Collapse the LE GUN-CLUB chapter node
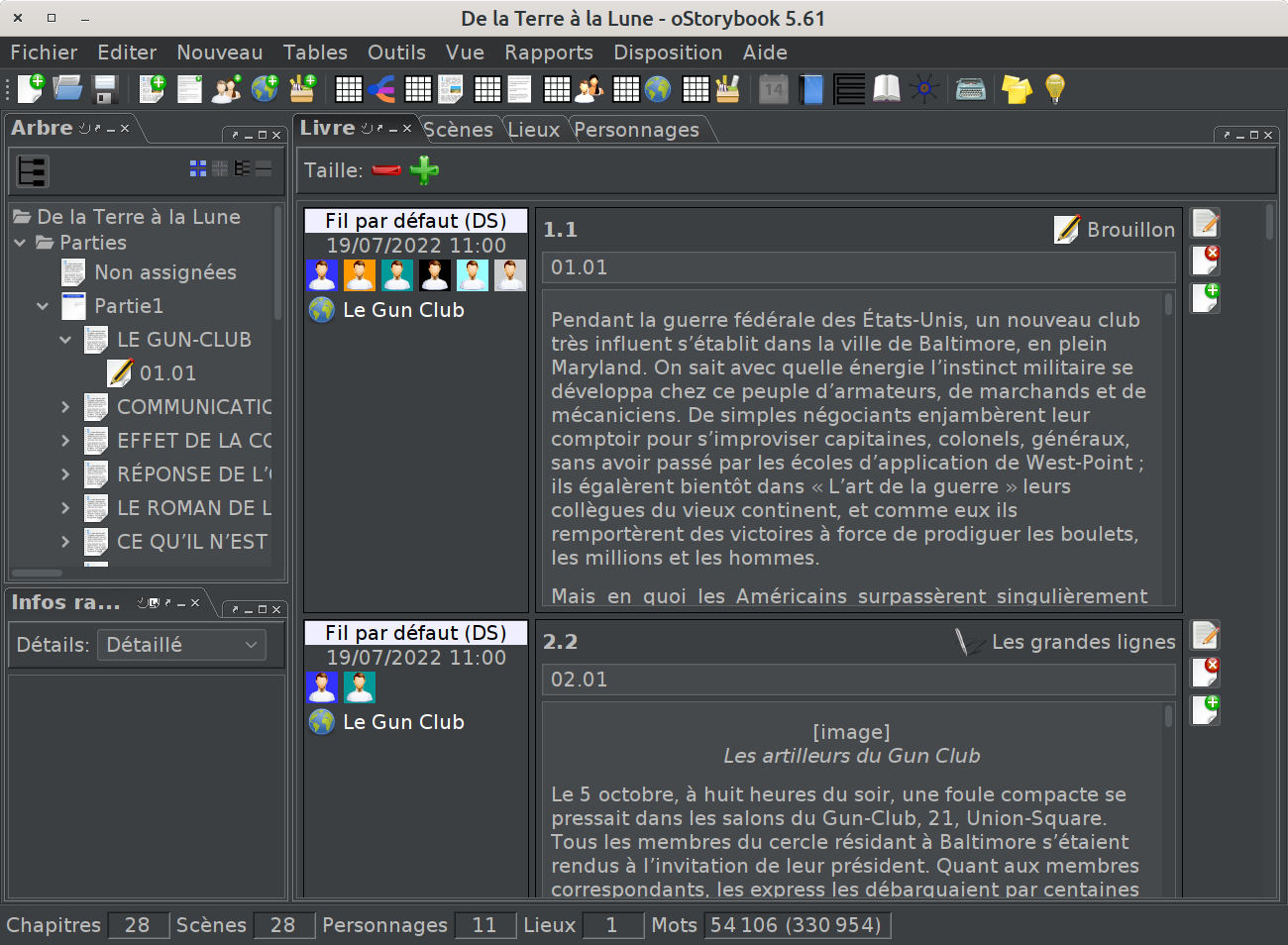 (x=65, y=340)
